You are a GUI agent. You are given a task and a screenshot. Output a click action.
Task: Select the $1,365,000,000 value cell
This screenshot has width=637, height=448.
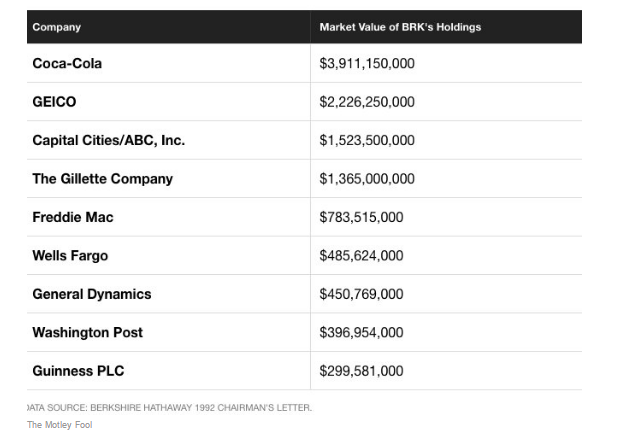point(367,179)
